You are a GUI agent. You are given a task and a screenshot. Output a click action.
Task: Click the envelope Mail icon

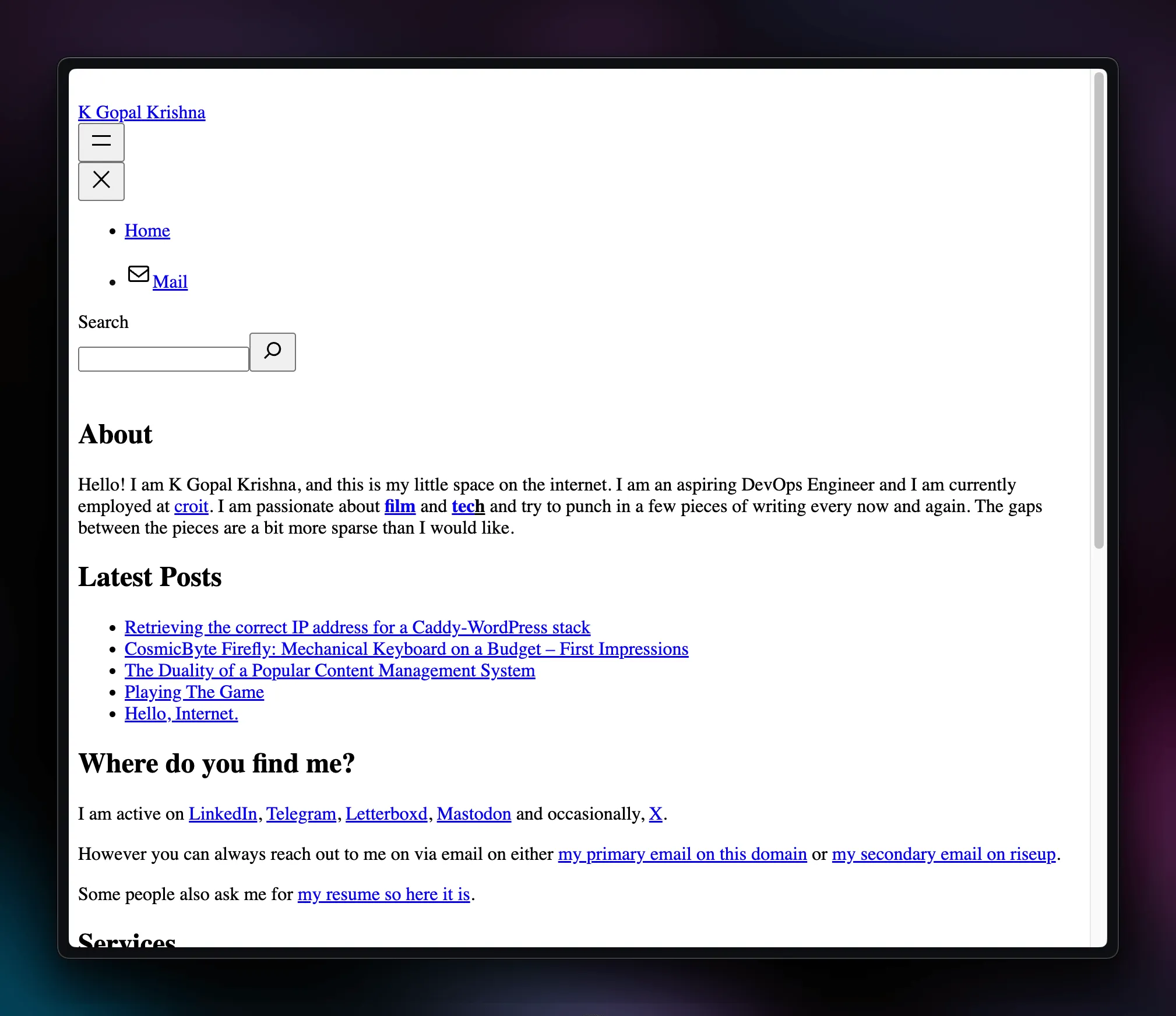(x=138, y=274)
